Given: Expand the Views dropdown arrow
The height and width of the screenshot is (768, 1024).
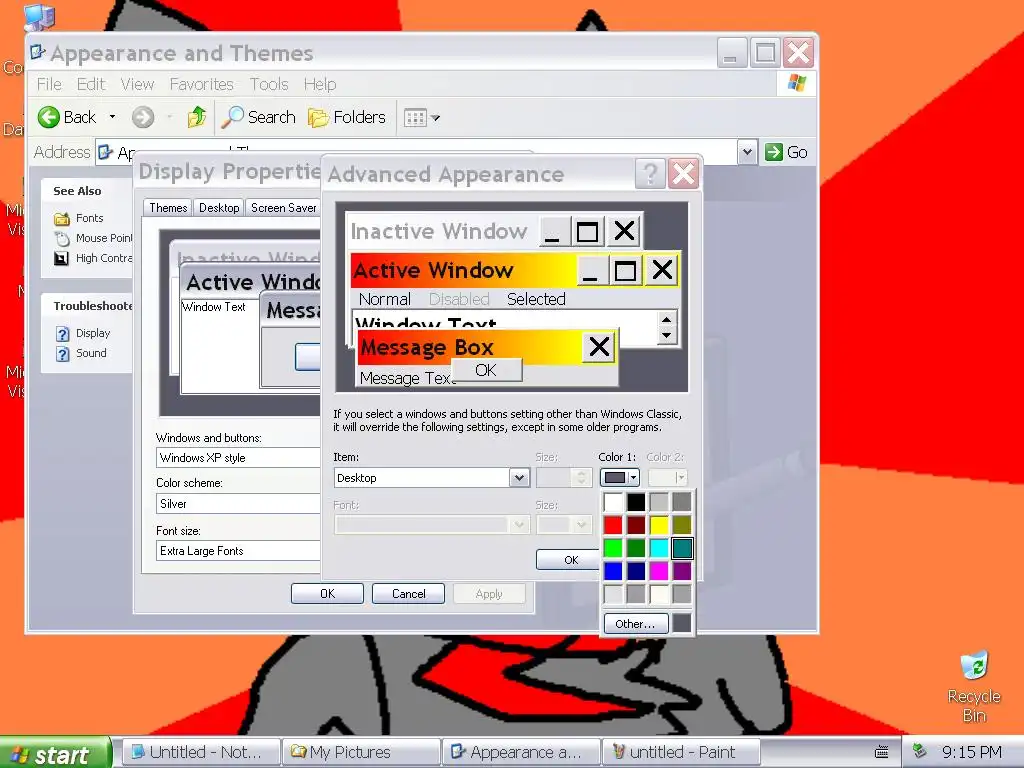Looking at the screenshot, I should click(x=436, y=118).
